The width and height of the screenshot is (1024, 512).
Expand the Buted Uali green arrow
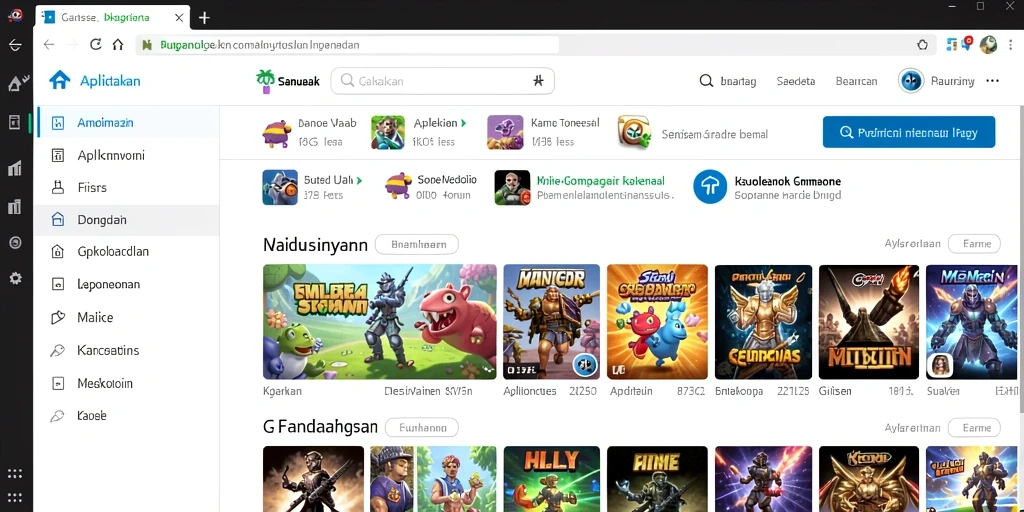tap(359, 180)
